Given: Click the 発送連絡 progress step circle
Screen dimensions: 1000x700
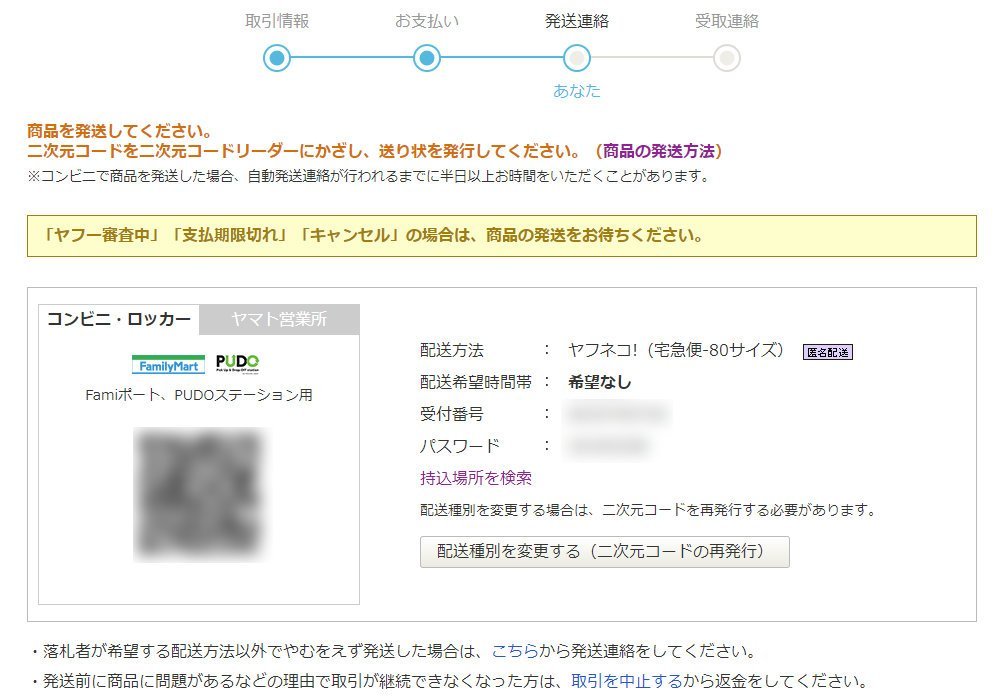Looking at the screenshot, I should [x=577, y=58].
